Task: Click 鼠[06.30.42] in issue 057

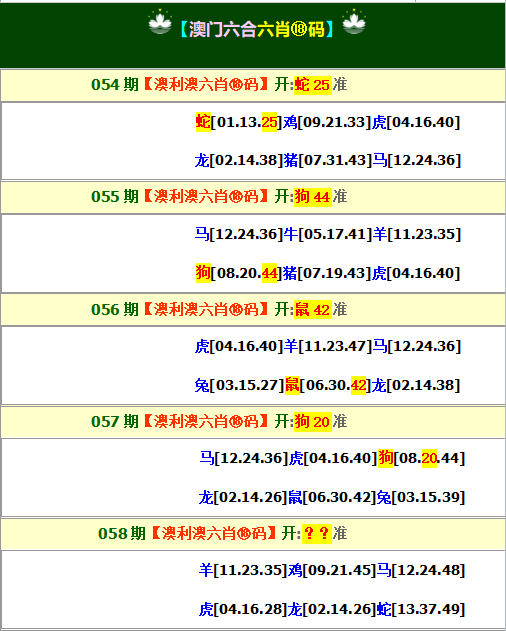Action: (x=332, y=497)
